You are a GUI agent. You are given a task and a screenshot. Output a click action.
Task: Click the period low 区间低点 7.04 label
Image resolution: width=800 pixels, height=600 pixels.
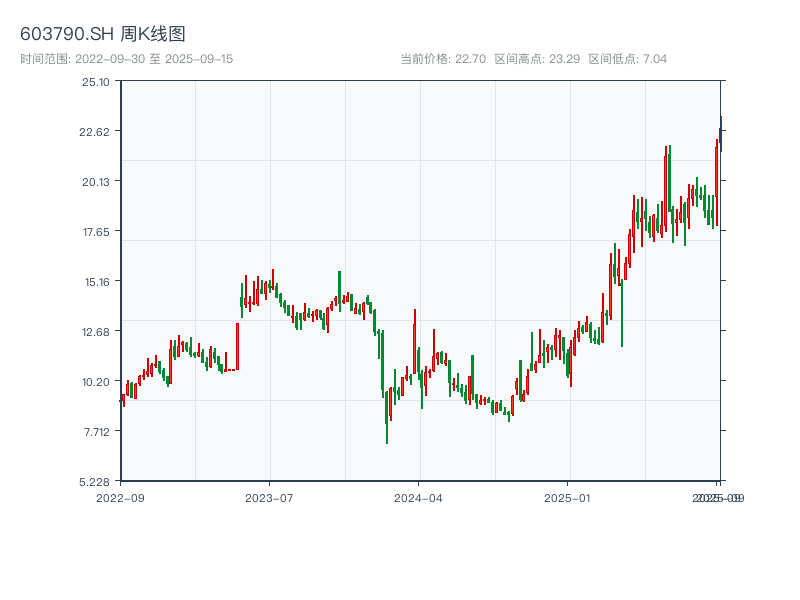point(627,59)
